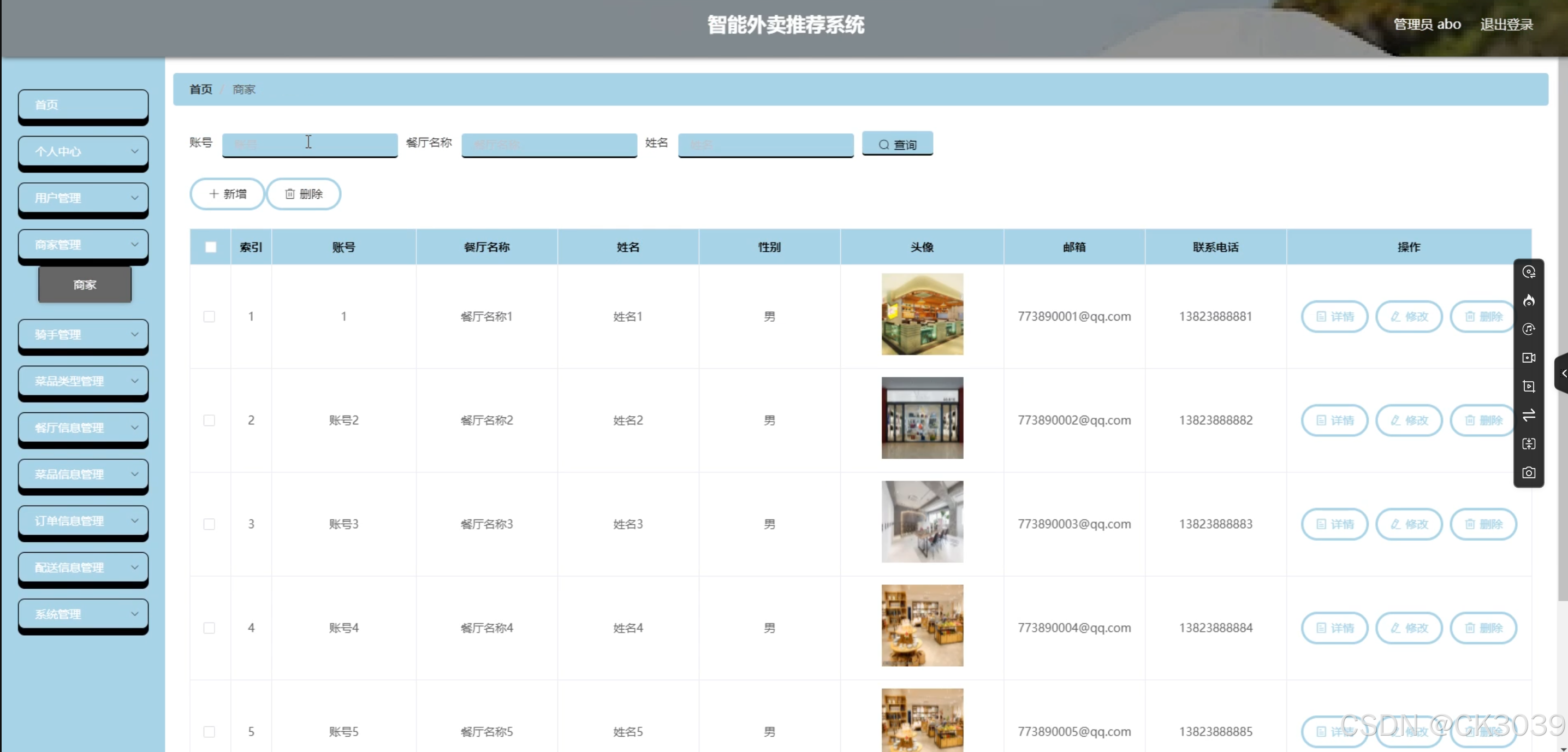The image size is (1568, 752).
Task: Click the swap arrows icon in floating toolbar
Action: (1529, 415)
